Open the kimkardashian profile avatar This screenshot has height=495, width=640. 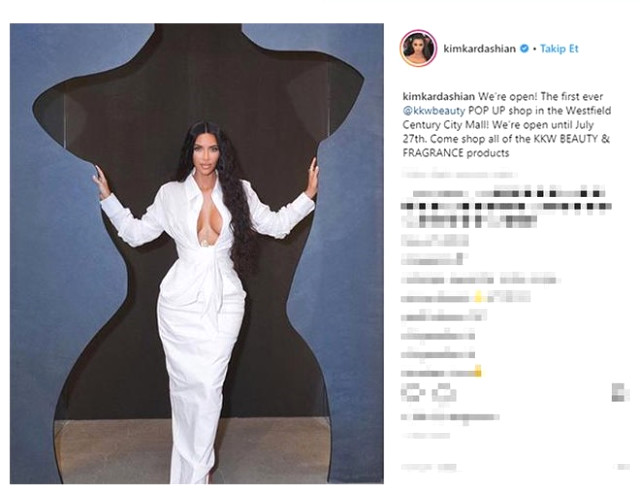tap(418, 49)
